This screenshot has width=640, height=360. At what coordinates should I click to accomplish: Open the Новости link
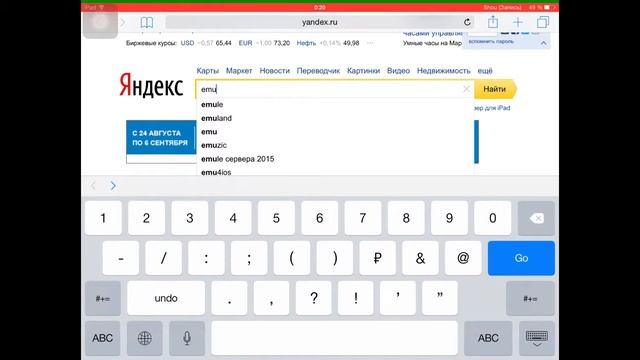274,71
